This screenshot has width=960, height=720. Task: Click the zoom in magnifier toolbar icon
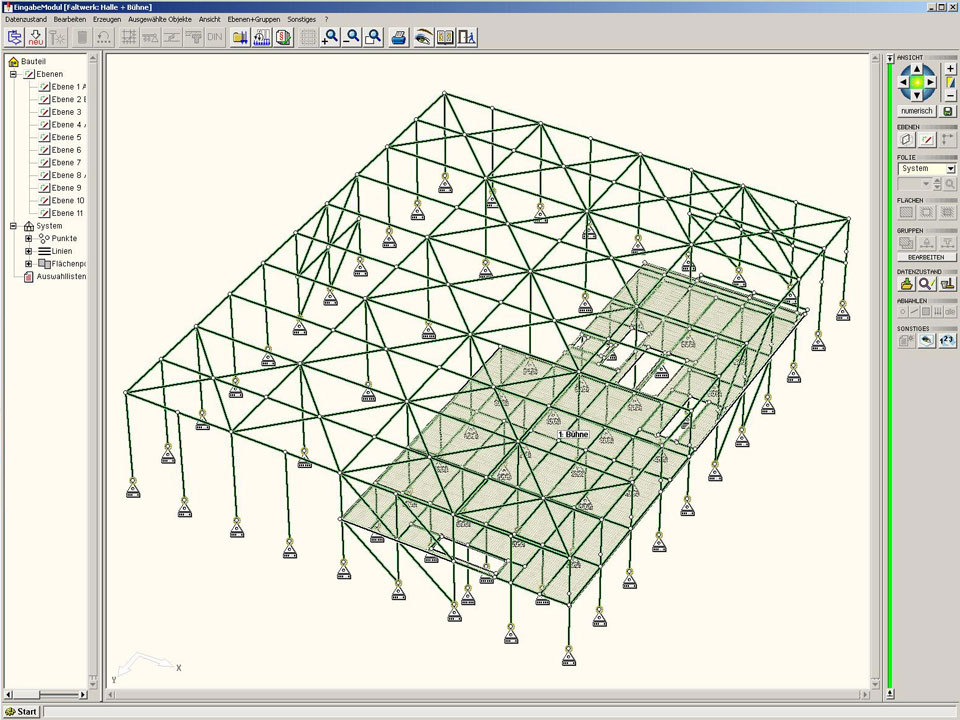coord(330,38)
